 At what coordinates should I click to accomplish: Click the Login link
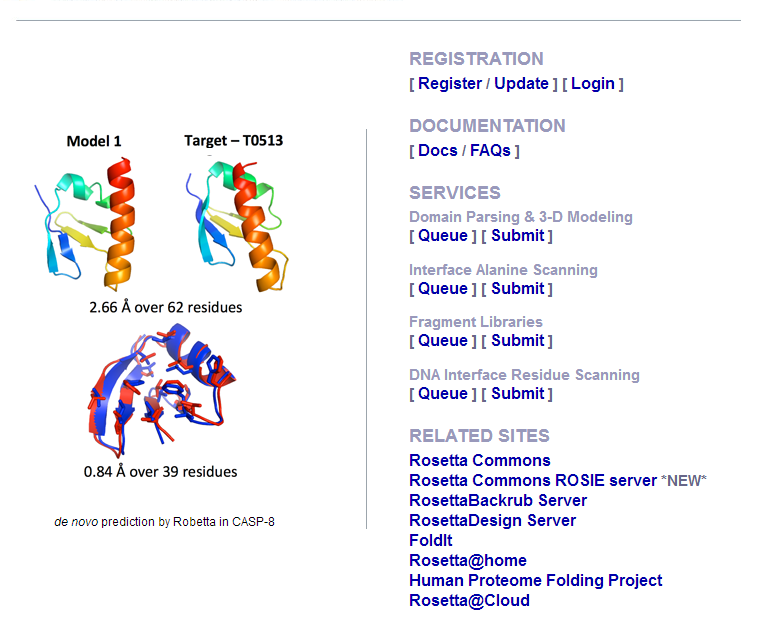coord(593,84)
